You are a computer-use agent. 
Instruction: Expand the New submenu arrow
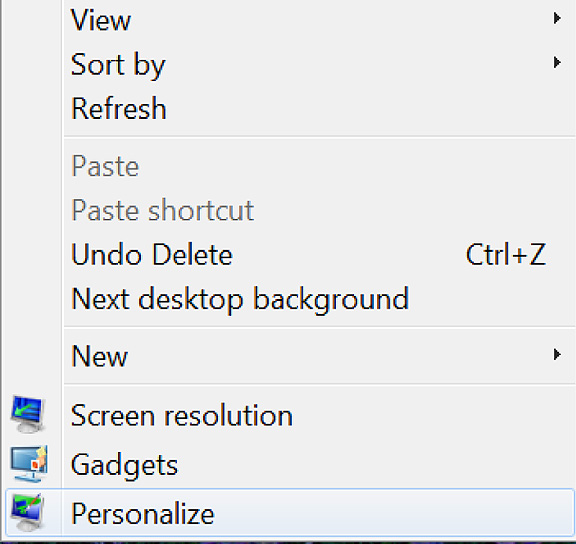557,354
